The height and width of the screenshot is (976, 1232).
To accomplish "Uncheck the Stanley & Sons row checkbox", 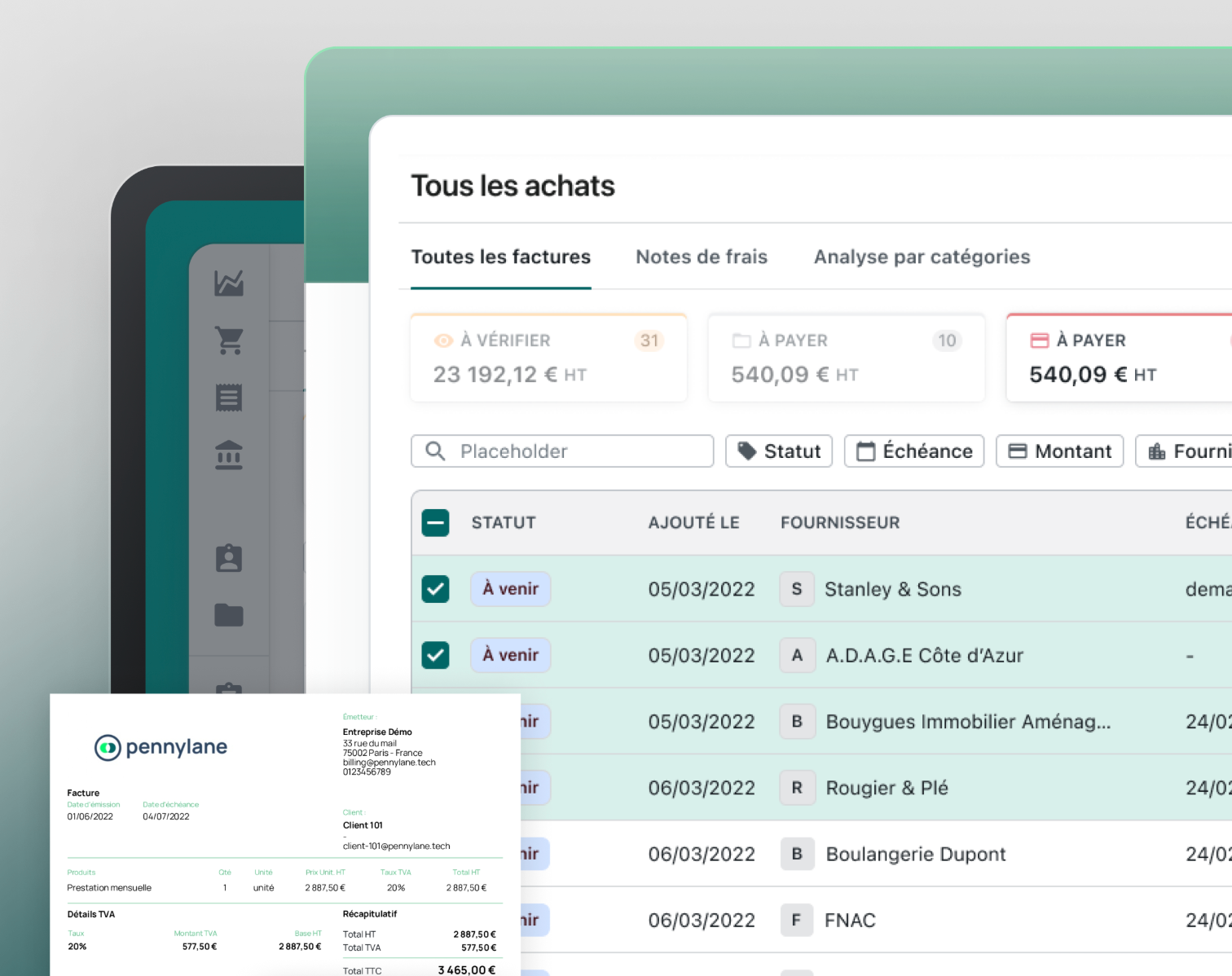I will click(x=436, y=589).
